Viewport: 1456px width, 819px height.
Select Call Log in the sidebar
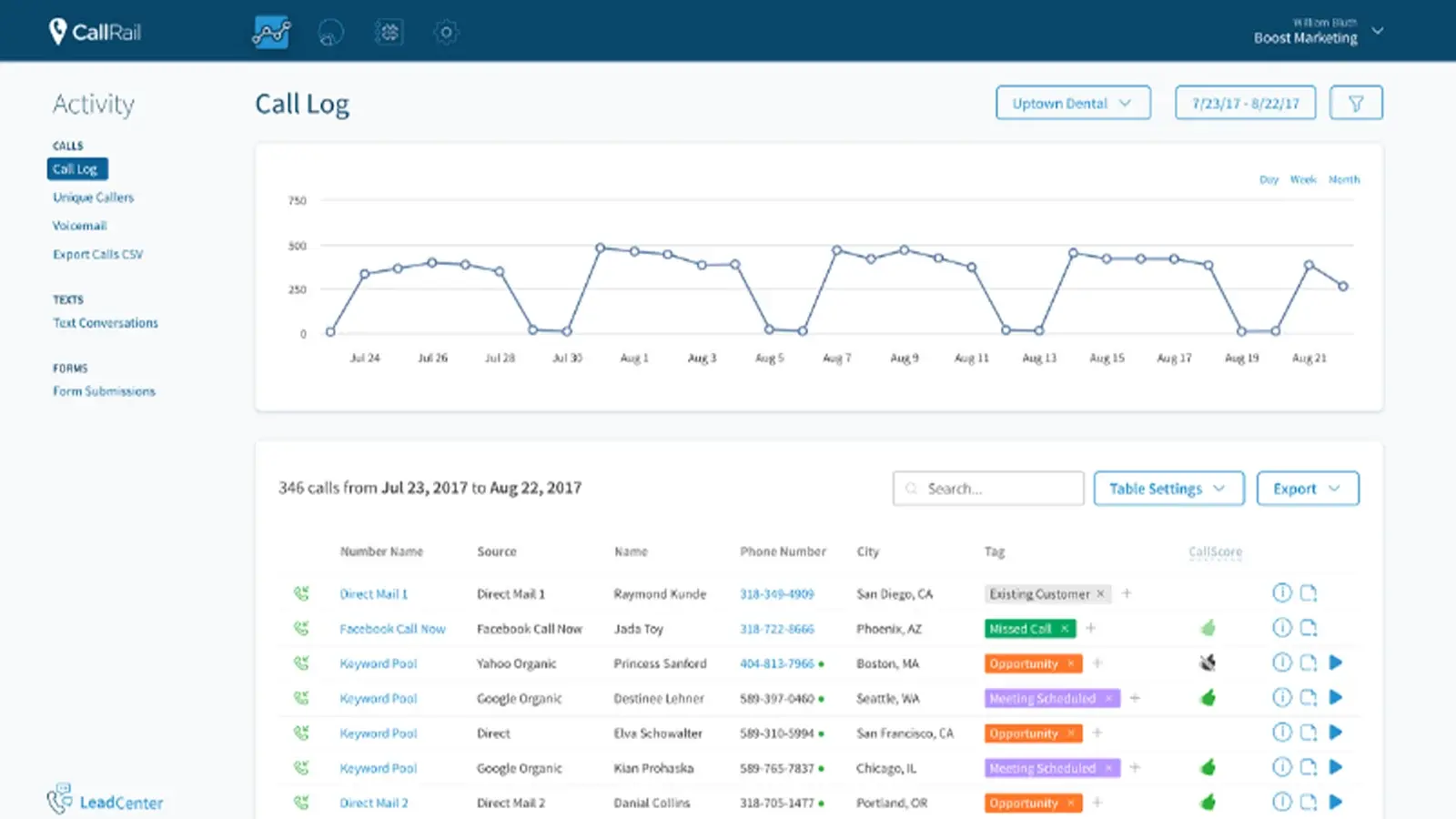coord(77,169)
